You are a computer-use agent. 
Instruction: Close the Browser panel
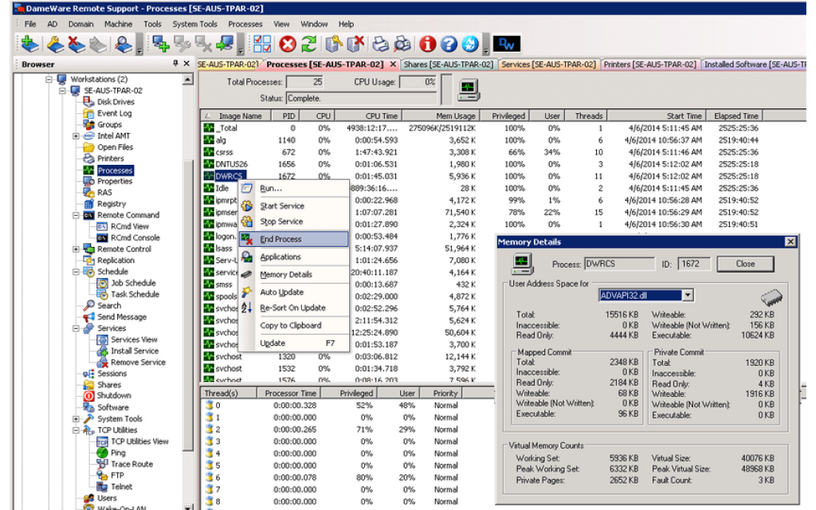tap(187, 63)
